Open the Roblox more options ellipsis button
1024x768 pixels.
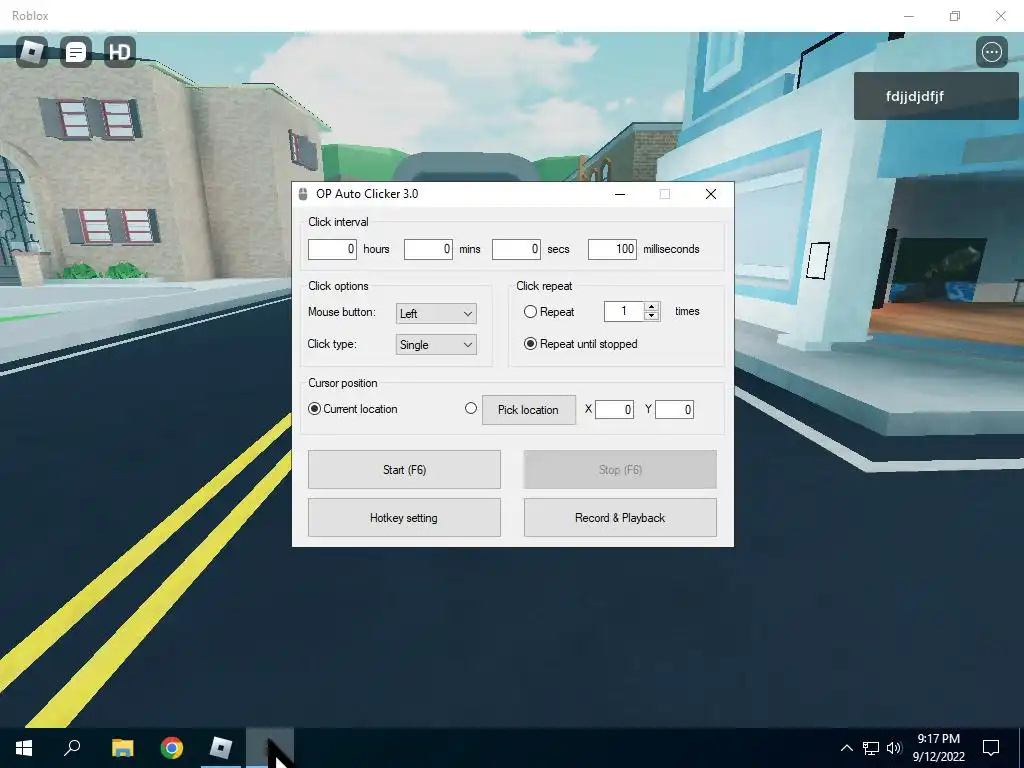point(991,52)
